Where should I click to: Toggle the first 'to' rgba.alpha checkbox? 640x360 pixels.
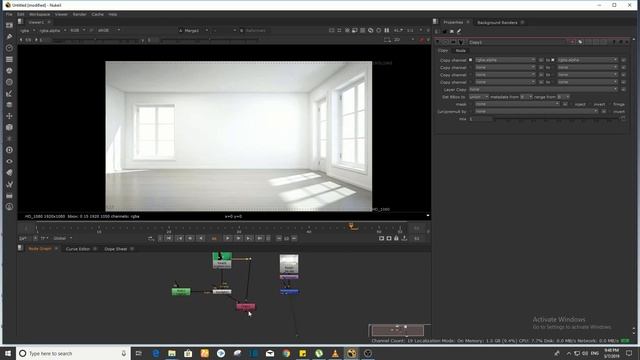pyautogui.click(x=553, y=60)
